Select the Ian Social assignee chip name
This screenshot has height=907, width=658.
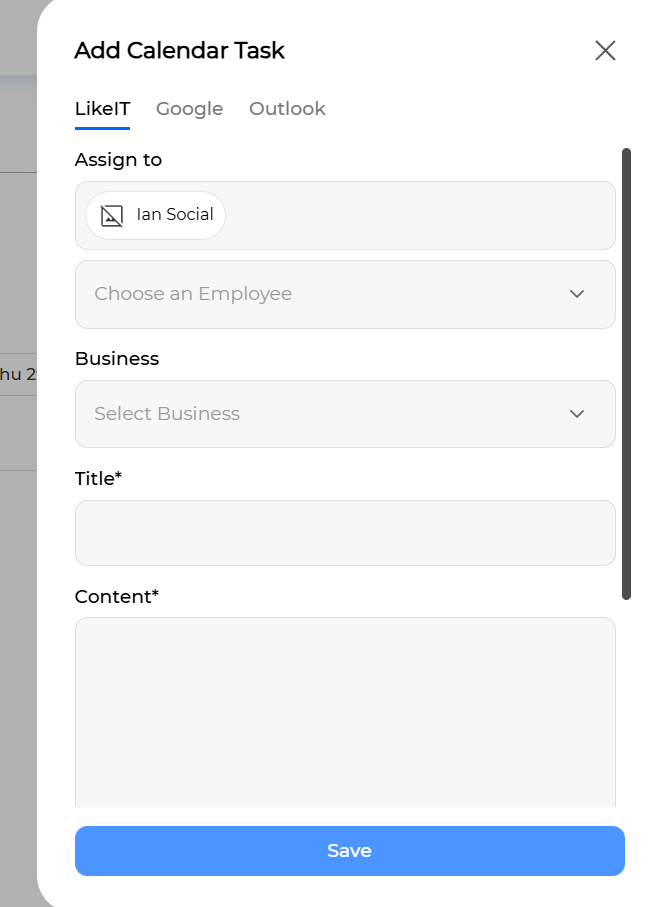[175, 215]
